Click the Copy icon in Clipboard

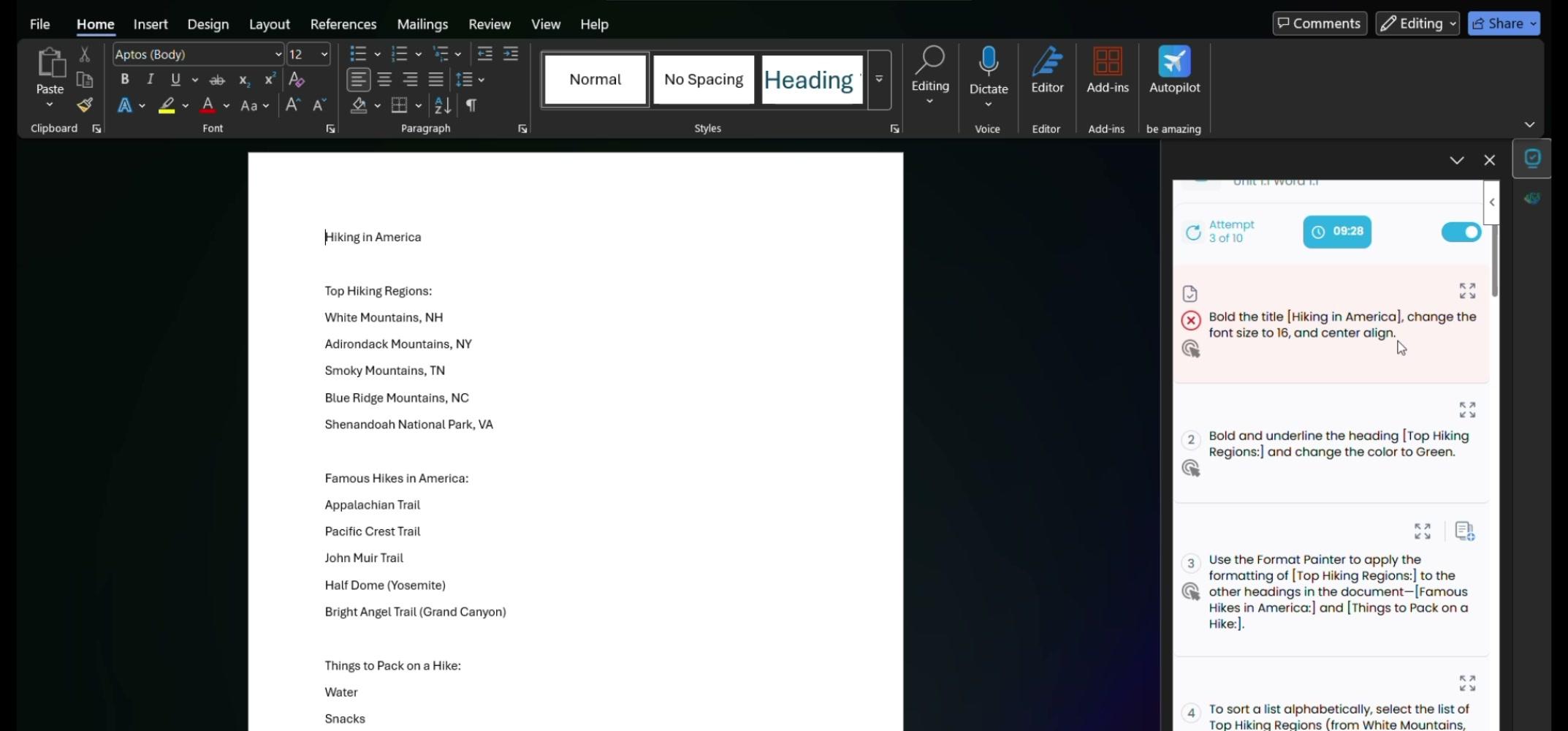[85, 80]
